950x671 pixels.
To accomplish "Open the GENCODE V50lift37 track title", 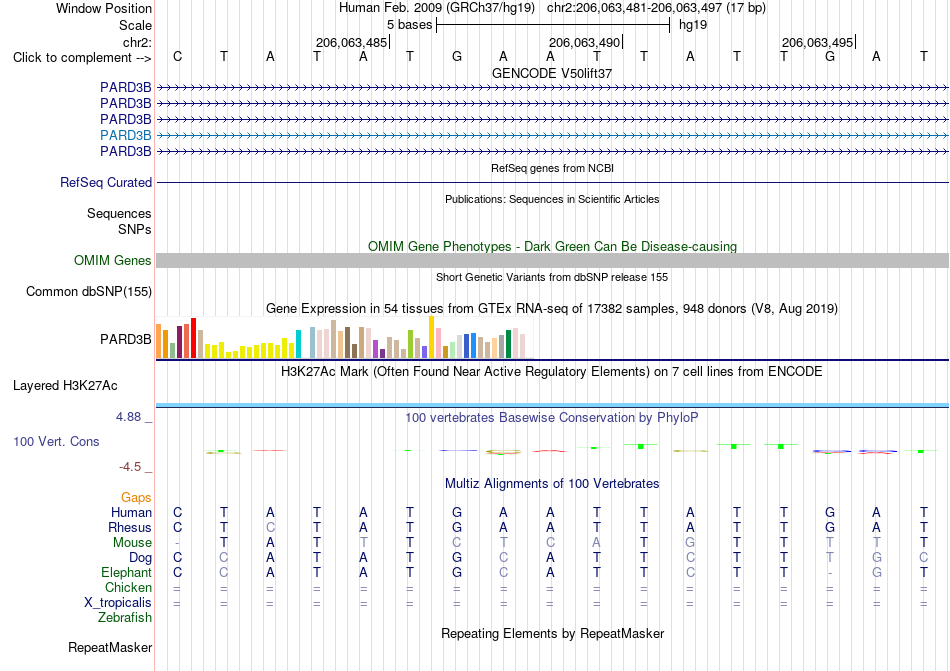I will [552, 73].
